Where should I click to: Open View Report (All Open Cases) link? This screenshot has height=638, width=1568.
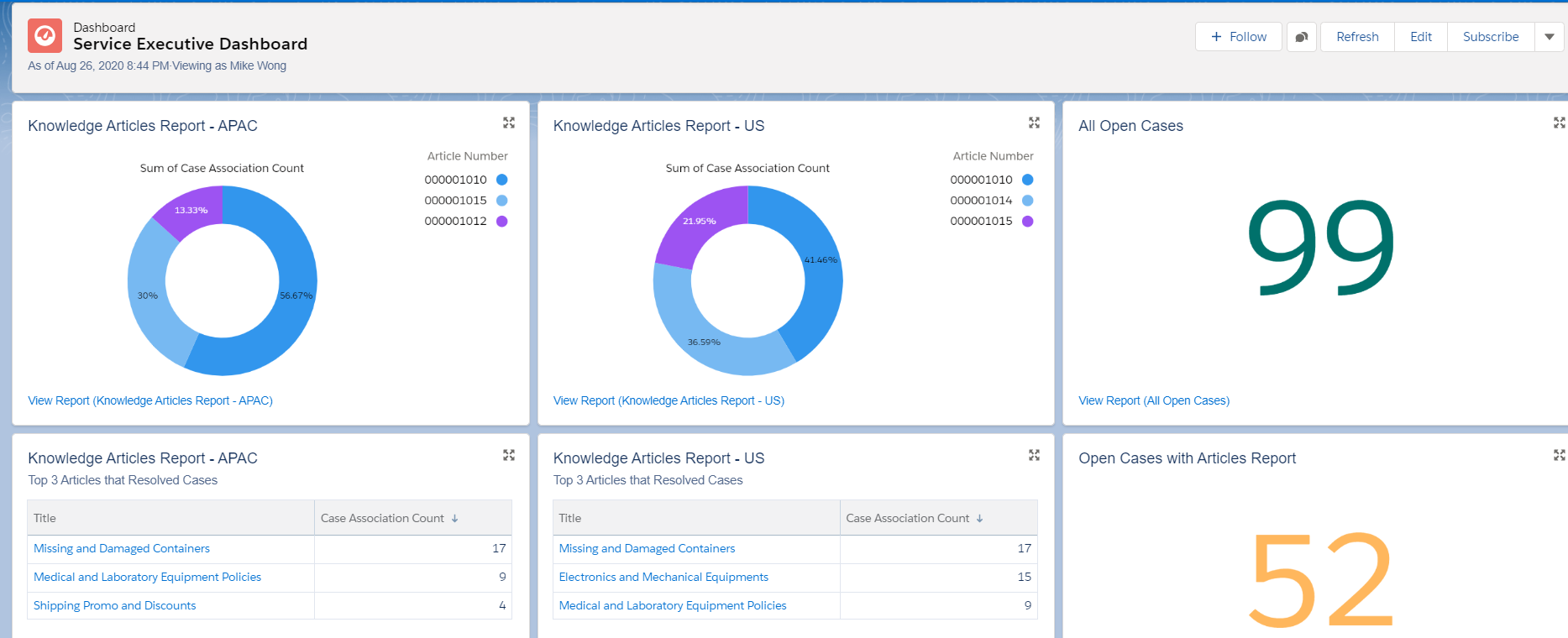coord(1153,400)
